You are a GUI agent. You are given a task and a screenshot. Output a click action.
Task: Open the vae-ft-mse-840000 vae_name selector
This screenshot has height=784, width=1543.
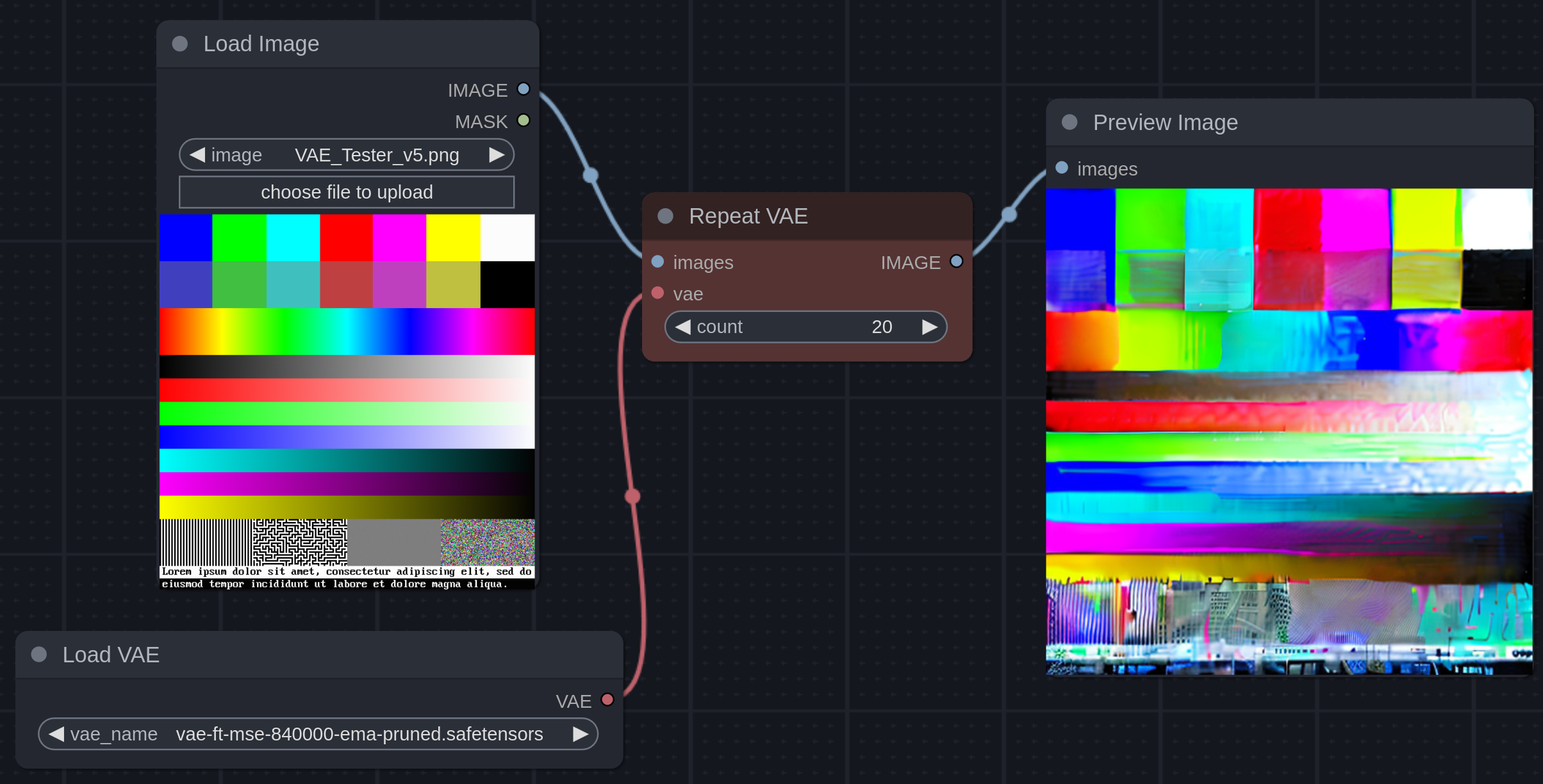(318, 734)
